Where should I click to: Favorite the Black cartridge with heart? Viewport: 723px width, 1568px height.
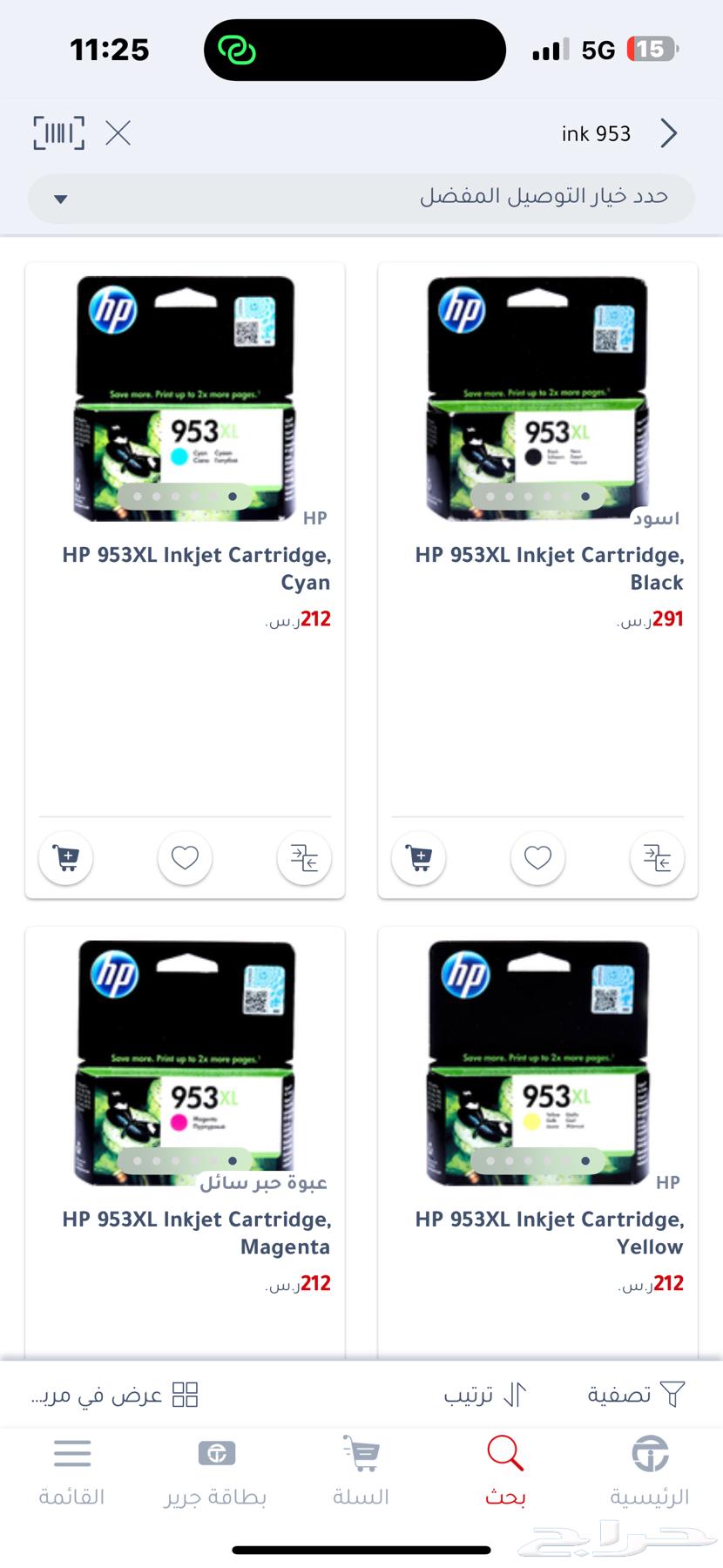pos(537,858)
